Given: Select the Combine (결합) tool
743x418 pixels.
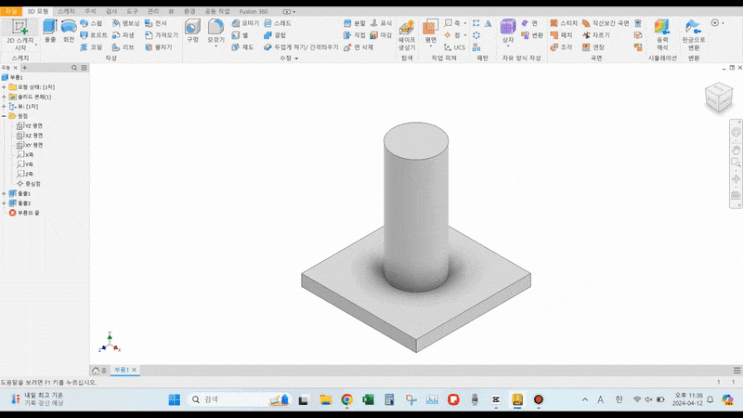Looking at the screenshot, I should click(275, 35).
